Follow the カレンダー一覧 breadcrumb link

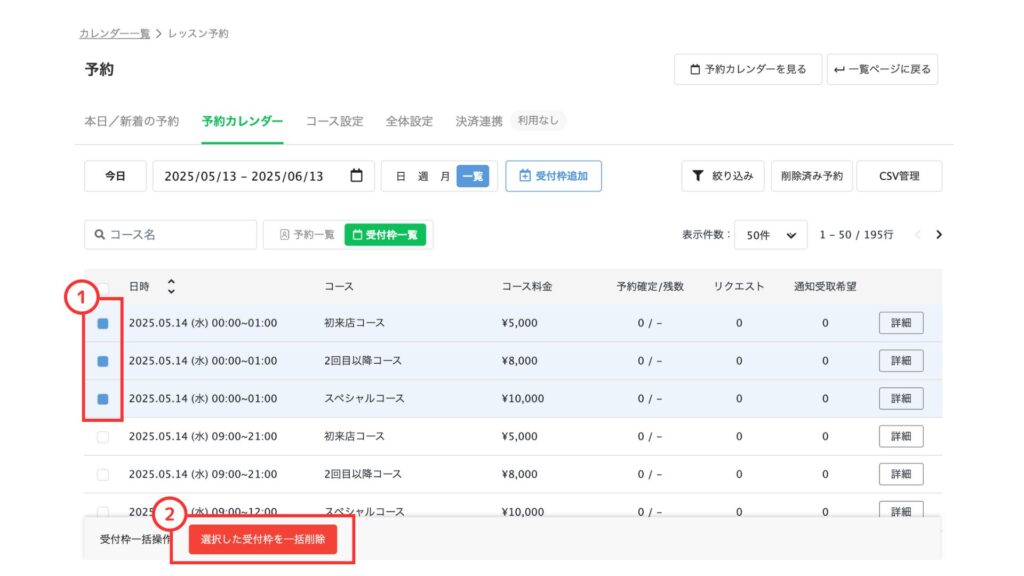tap(114, 33)
